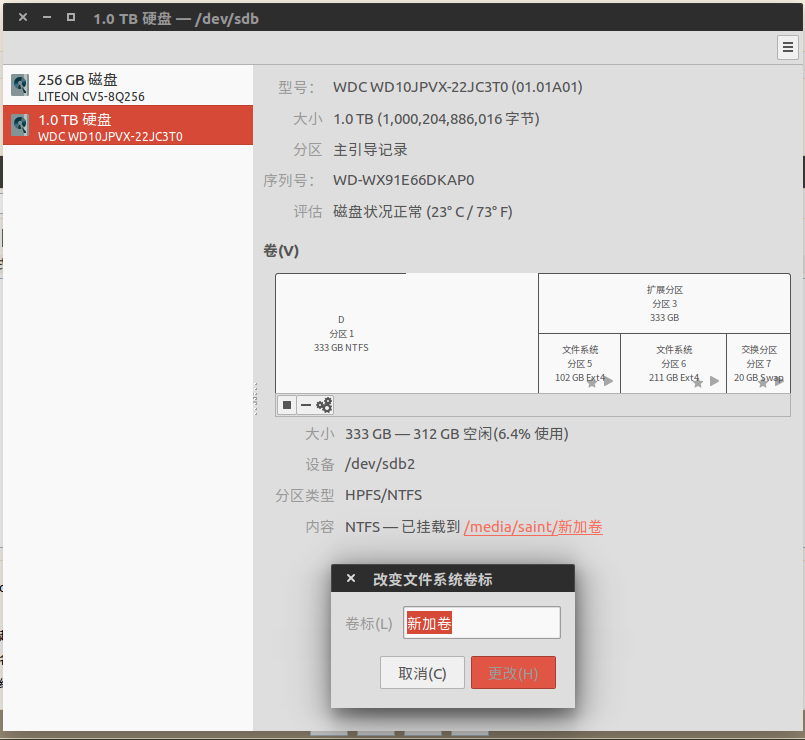Click the partition type HPFS/NTFS text

(384, 495)
